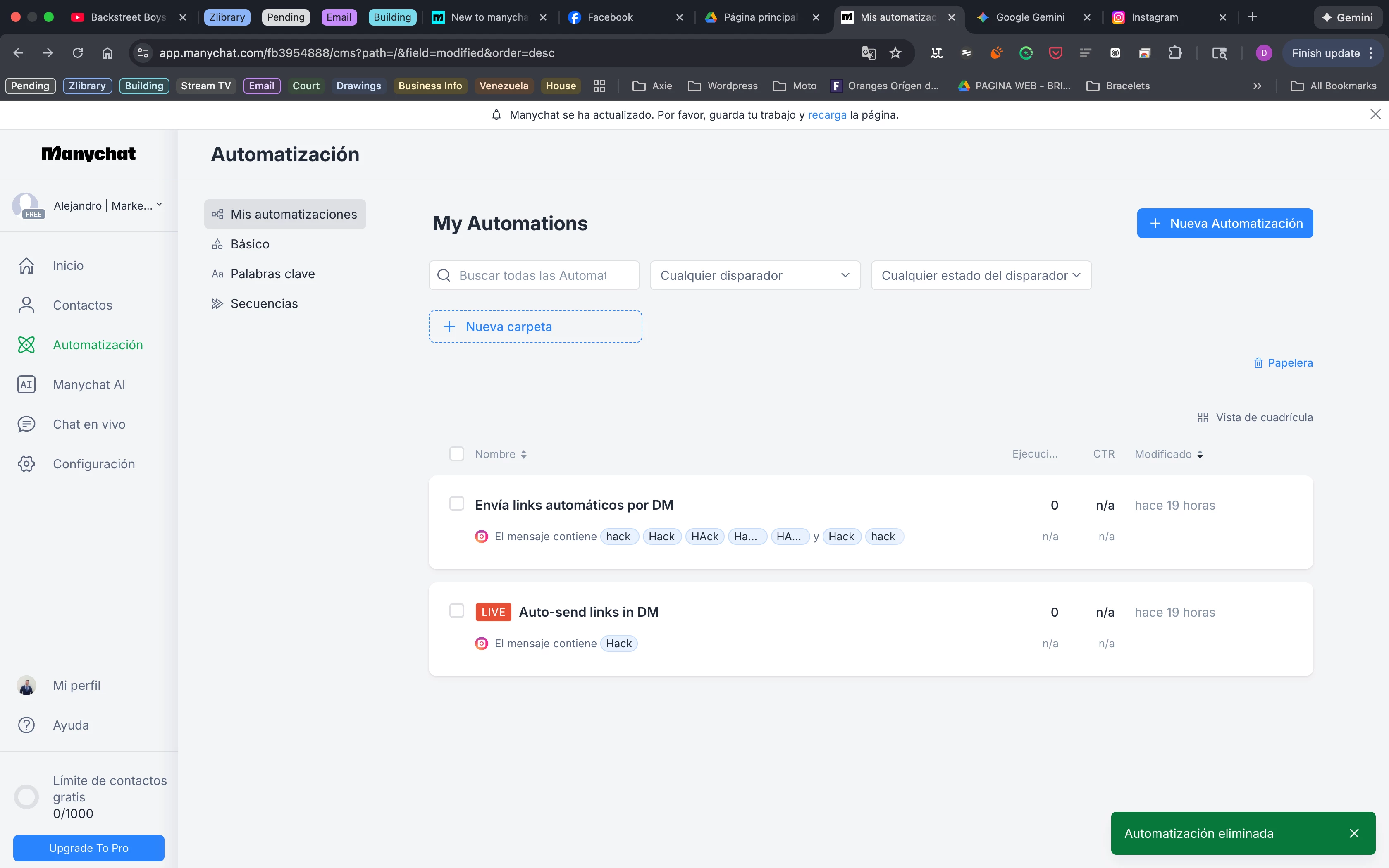Open the Papelera trash bin
The height and width of the screenshot is (868, 1389).
[x=1283, y=363]
